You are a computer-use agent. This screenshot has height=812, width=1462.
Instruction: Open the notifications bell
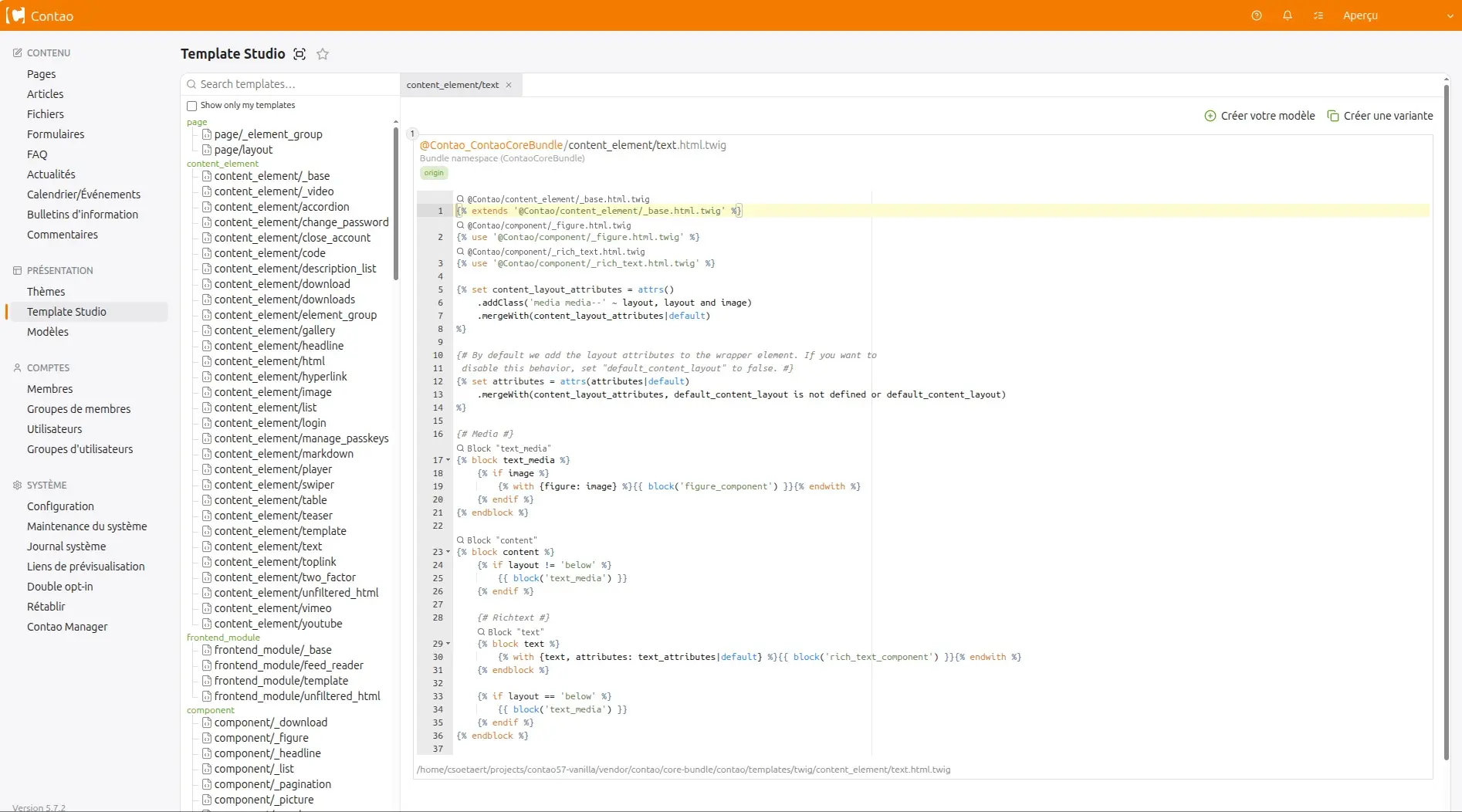(1287, 15)
